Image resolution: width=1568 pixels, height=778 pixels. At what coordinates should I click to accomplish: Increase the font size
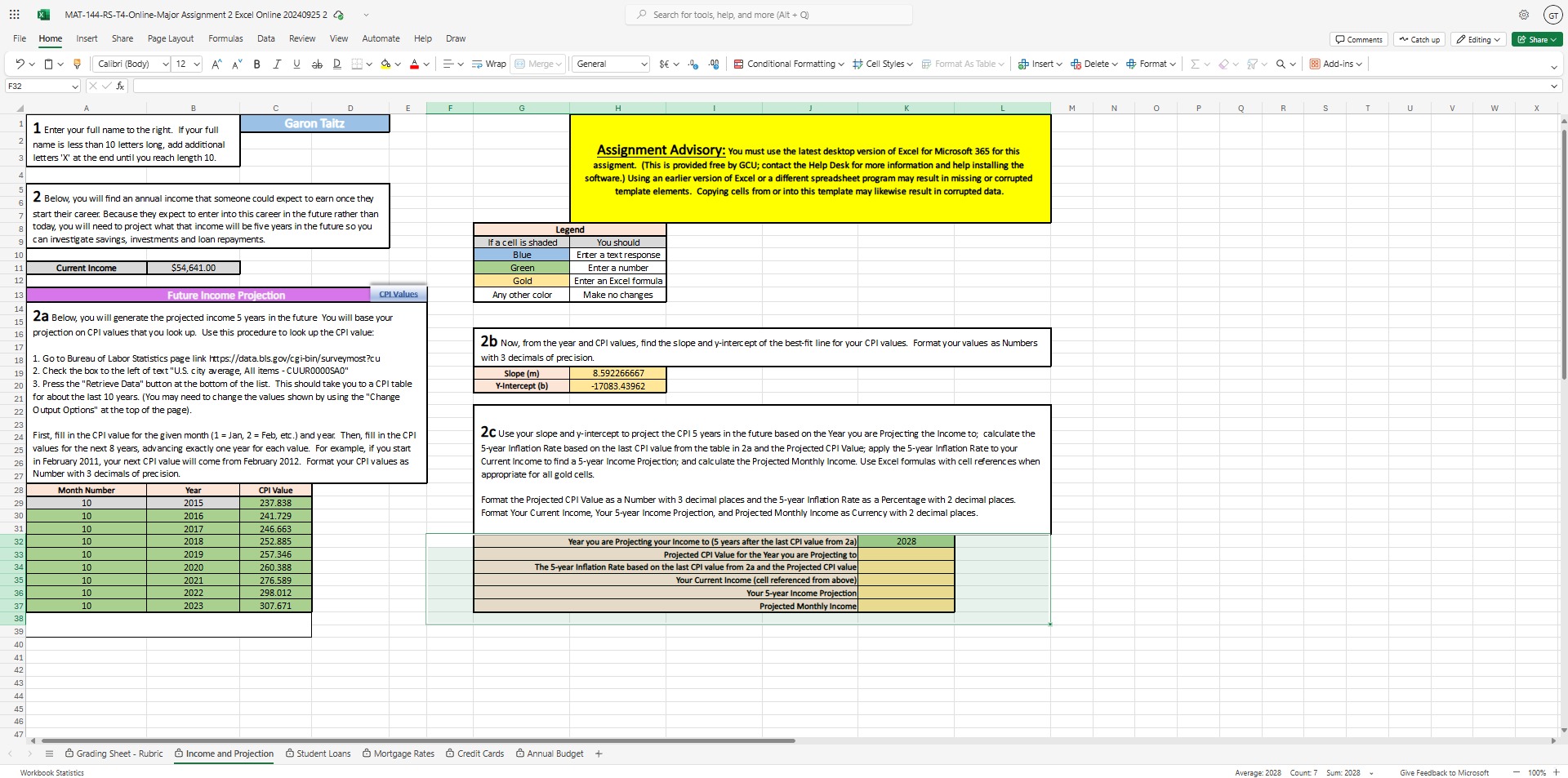click(216, 64)
